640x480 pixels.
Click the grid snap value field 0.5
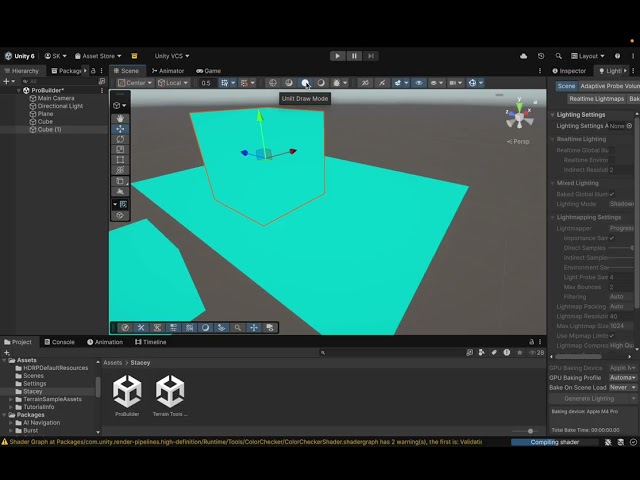[x=207, y=83]
